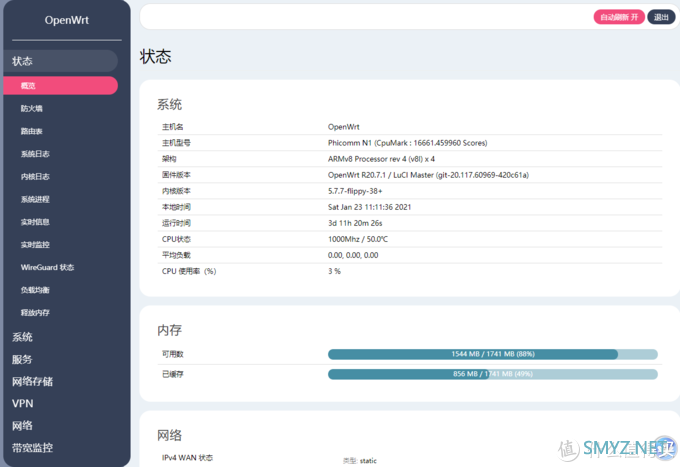Viewport: 680px width, 467px height.
Task: Click the 退出 logout button
Action: click(x=661, y=17)
